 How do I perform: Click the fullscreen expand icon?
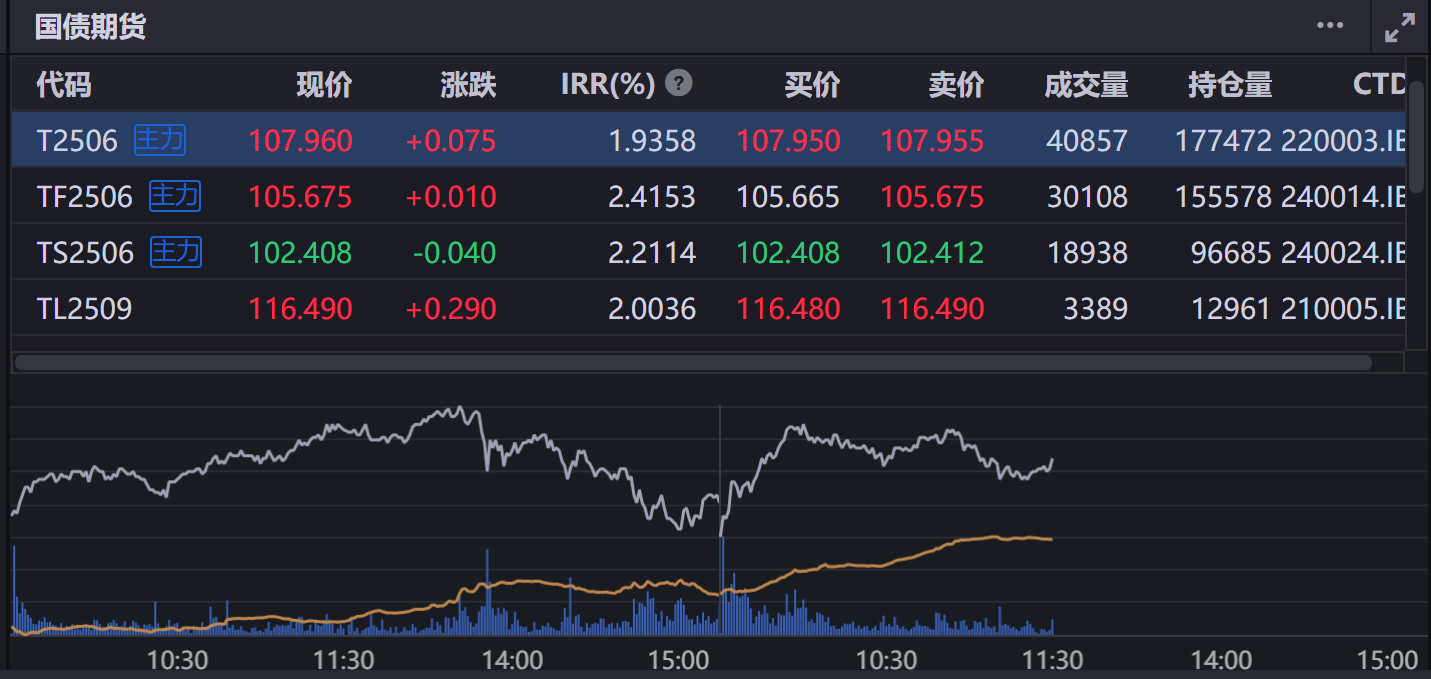1400,26
